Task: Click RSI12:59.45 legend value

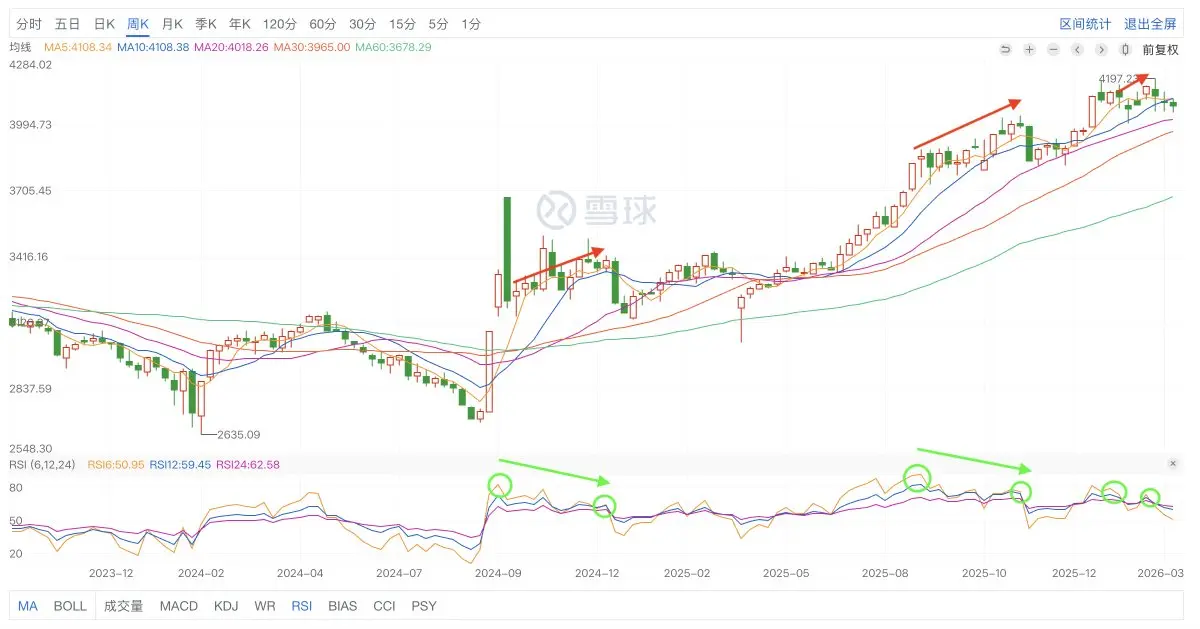Action: pyautogui.click(x=180, y=464)
